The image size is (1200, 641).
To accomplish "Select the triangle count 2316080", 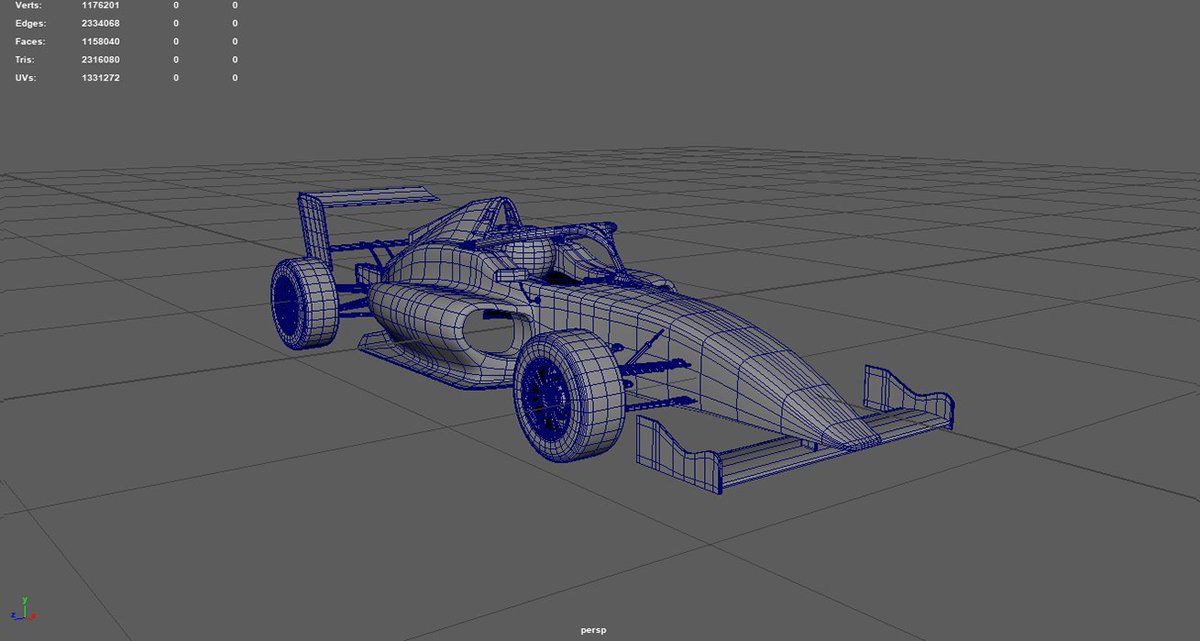I will (x=100, y=59).
